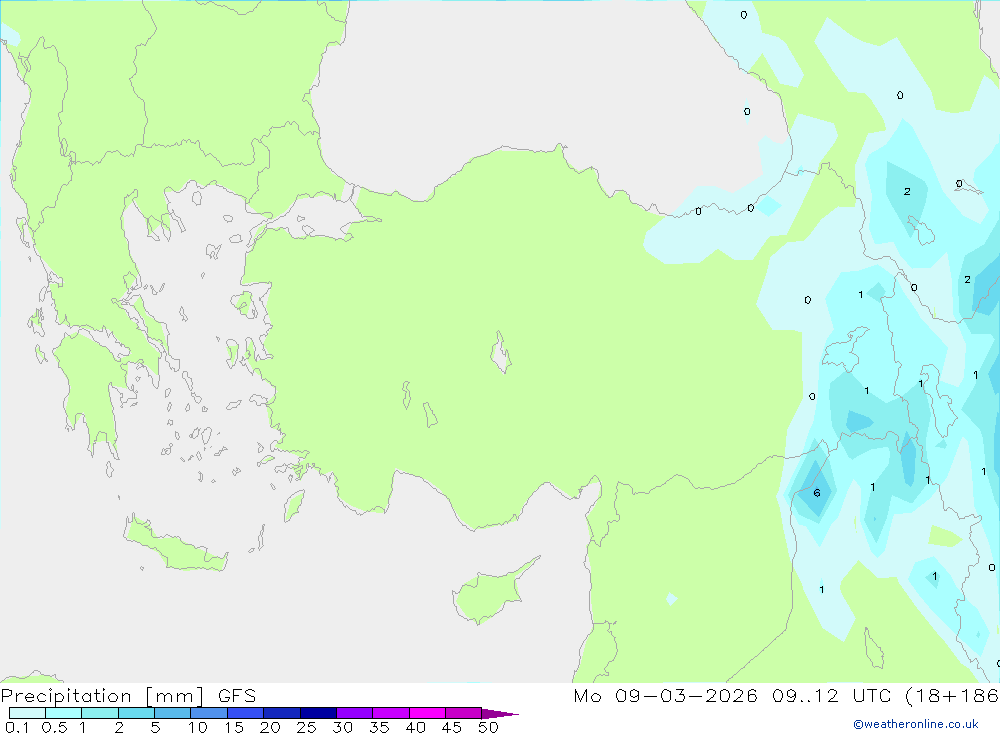This screenshot has width=1000, height=733.
Task: Click the '10' legend scale label
Action: click(198, 727)
